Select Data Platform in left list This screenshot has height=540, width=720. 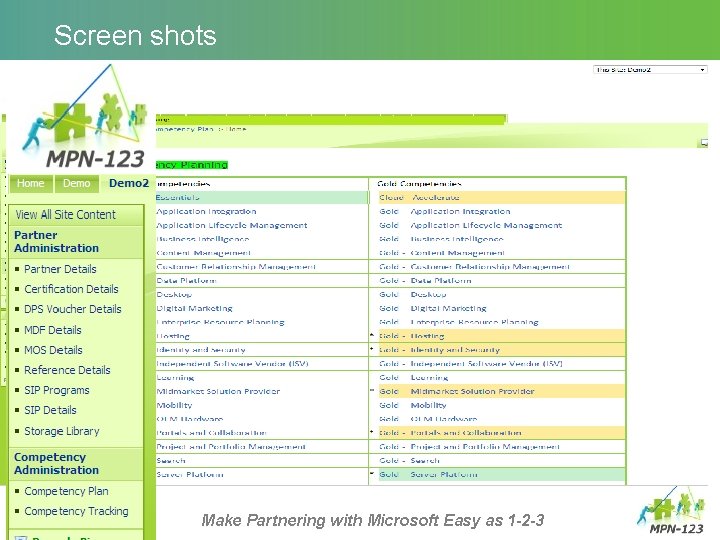point(186,281)
